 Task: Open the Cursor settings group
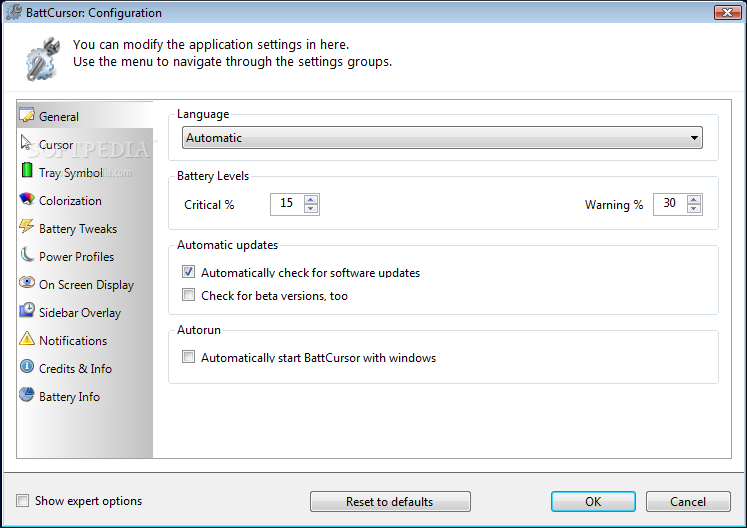click(85, 144)
